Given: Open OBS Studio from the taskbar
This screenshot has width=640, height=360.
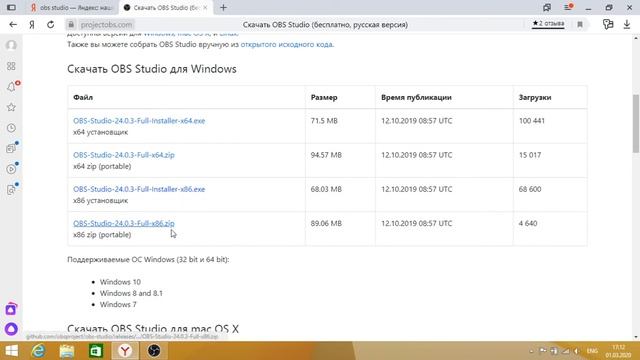Looking at the screenshot, I should [x=154, y=351].
